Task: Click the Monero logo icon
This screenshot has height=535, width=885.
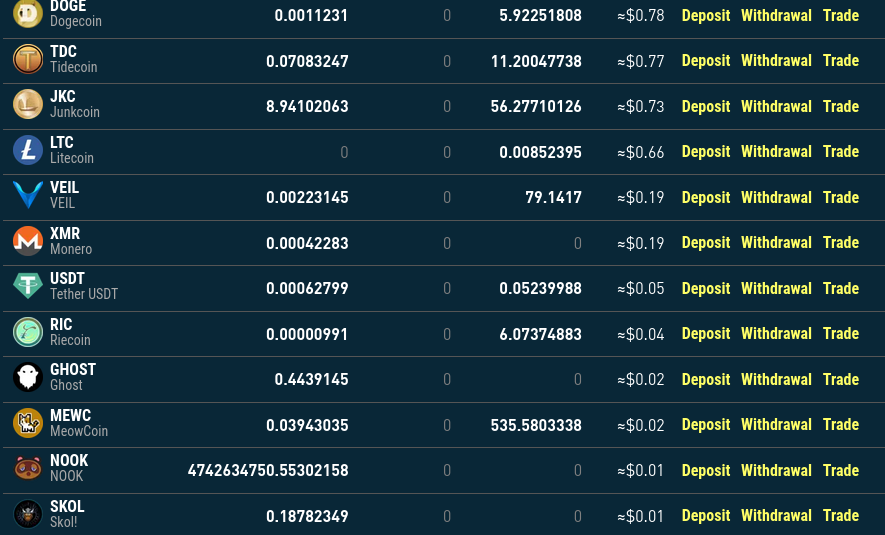Action: tap(28, 241)
